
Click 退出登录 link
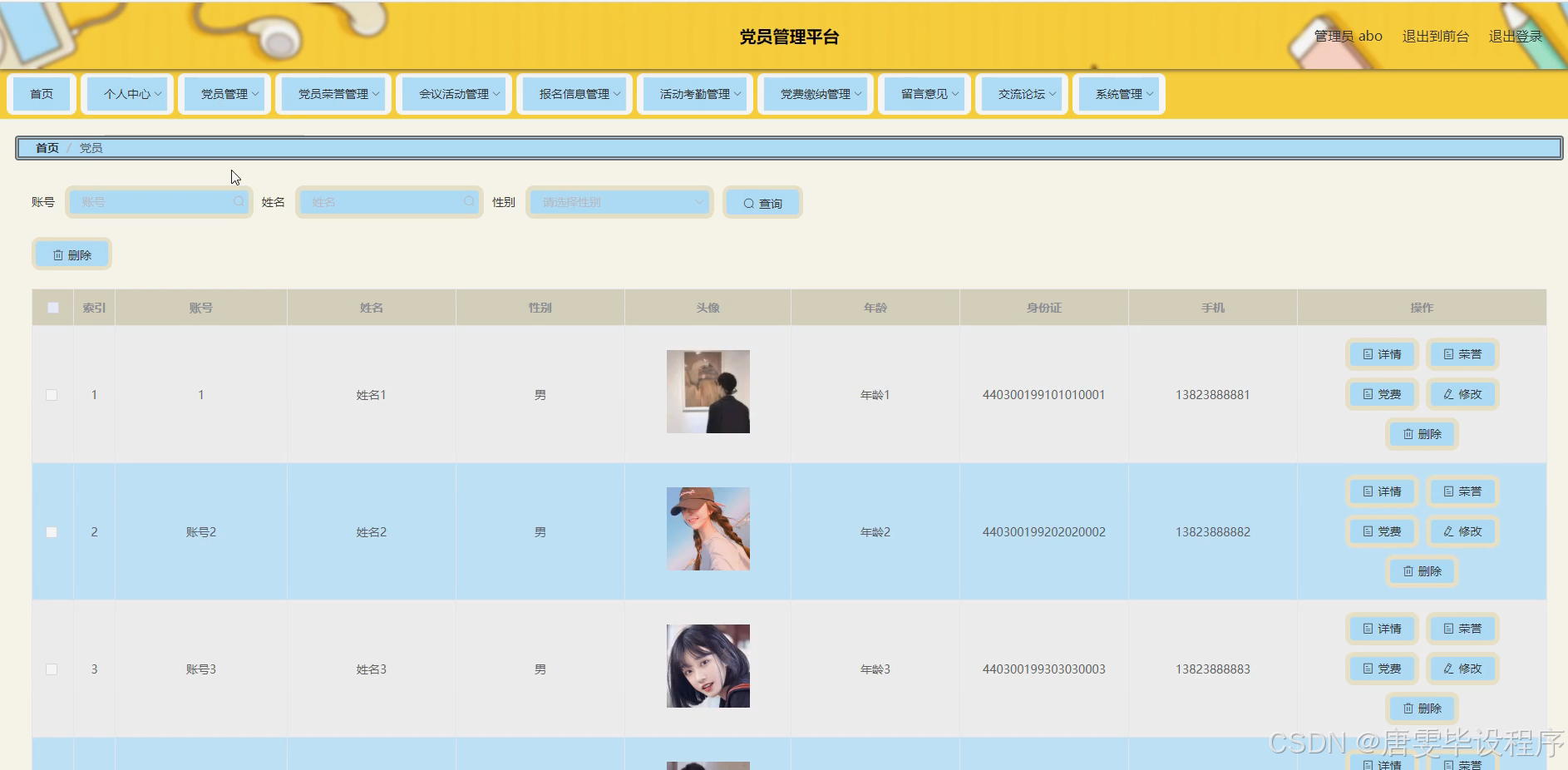pyautogui.click(x=1515, y=37)
